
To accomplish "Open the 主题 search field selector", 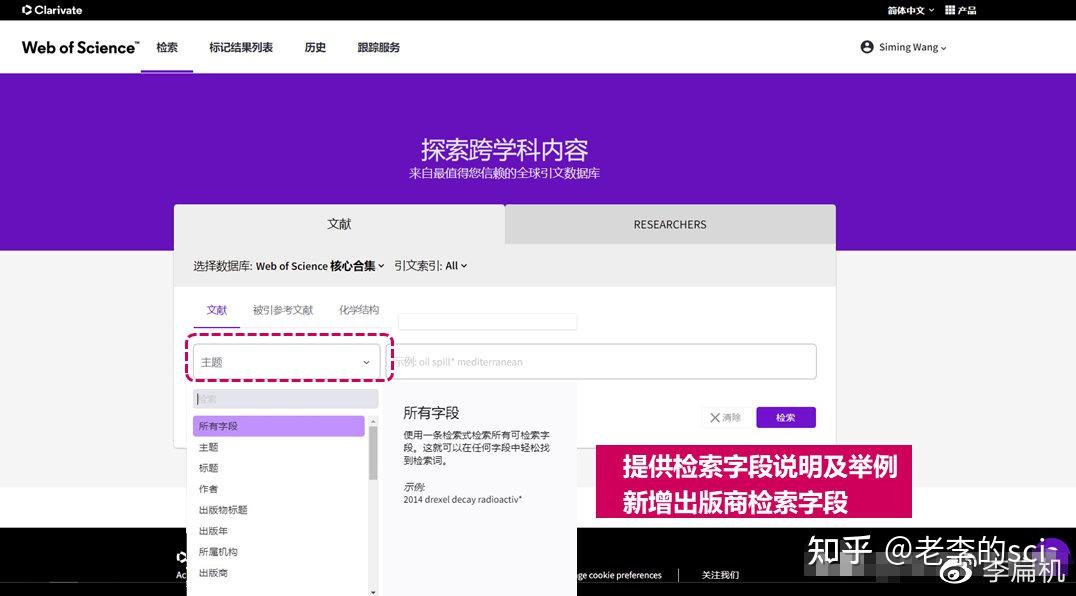I will point(287,361).
